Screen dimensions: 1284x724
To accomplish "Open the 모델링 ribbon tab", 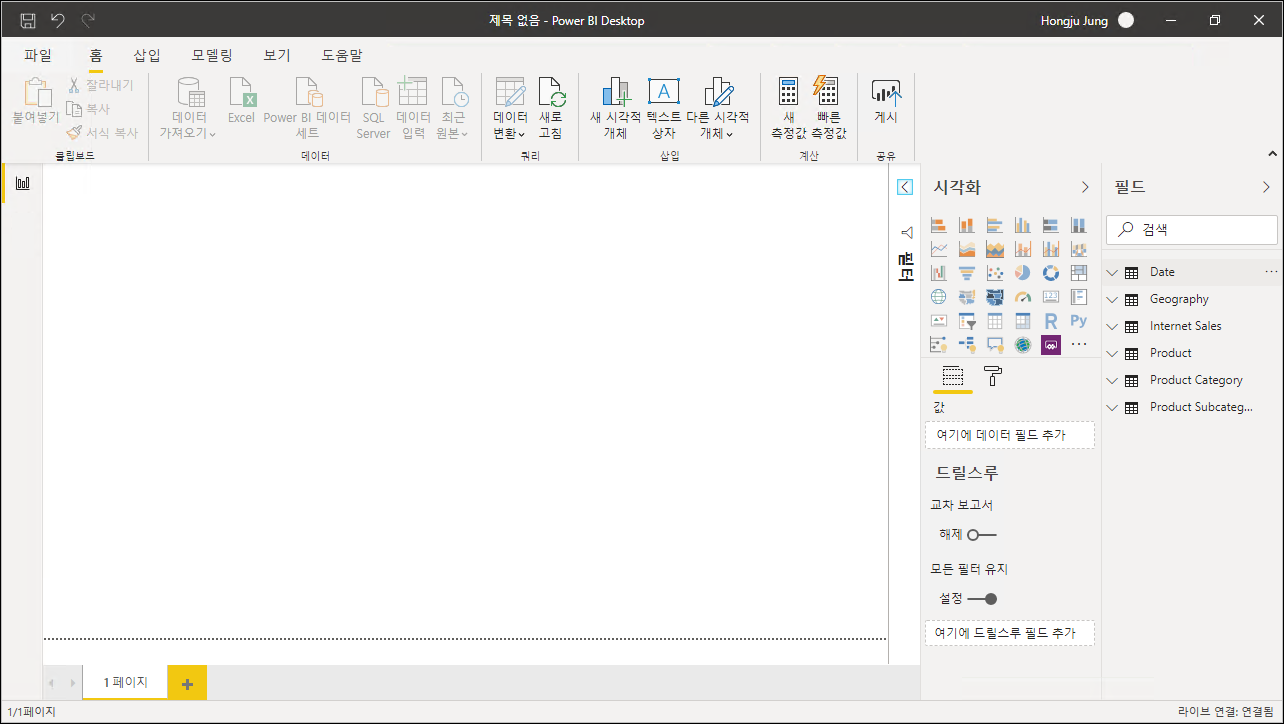I will coord(212,55).
